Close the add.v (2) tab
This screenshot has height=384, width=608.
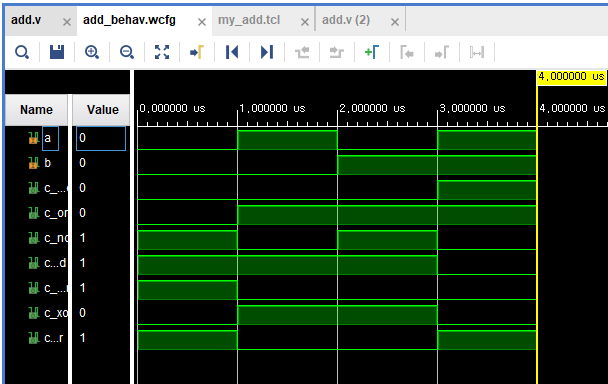395,22
